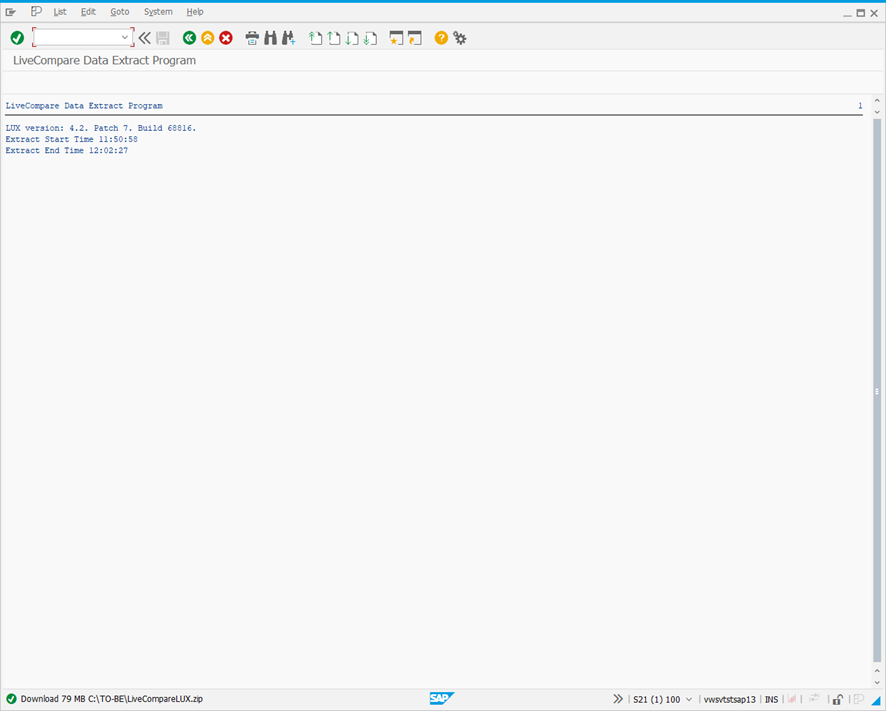Open the SAP window menu icon at top-left
This screenshot has width=886, height=711.
click(x=11, y=12)
